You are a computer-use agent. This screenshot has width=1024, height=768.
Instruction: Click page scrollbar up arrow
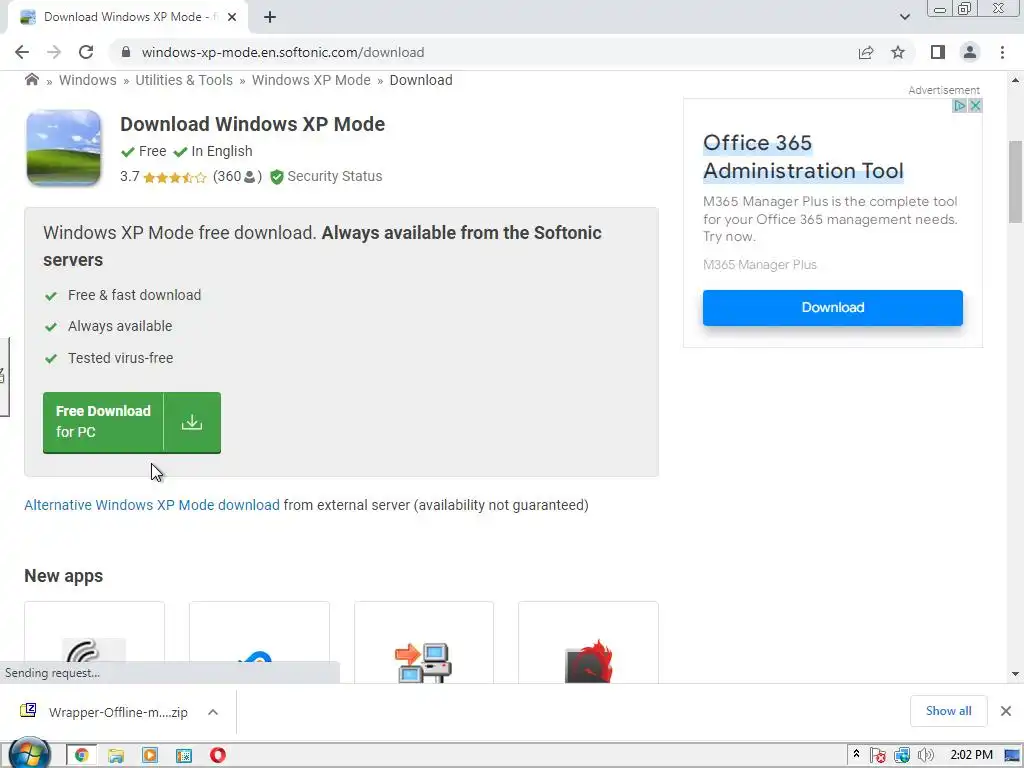click(x=1015, y=80)
